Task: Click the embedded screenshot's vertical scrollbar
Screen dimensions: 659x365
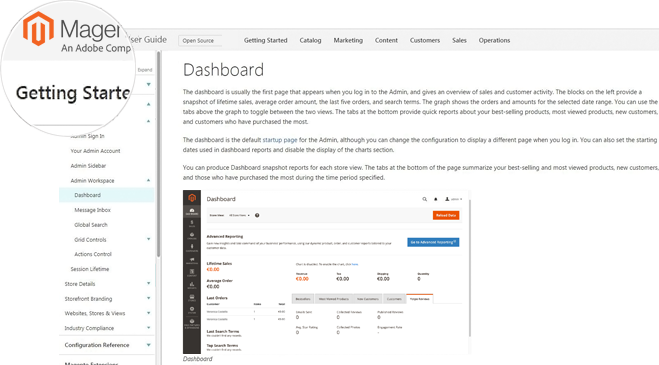Action: tap(469, 269)
